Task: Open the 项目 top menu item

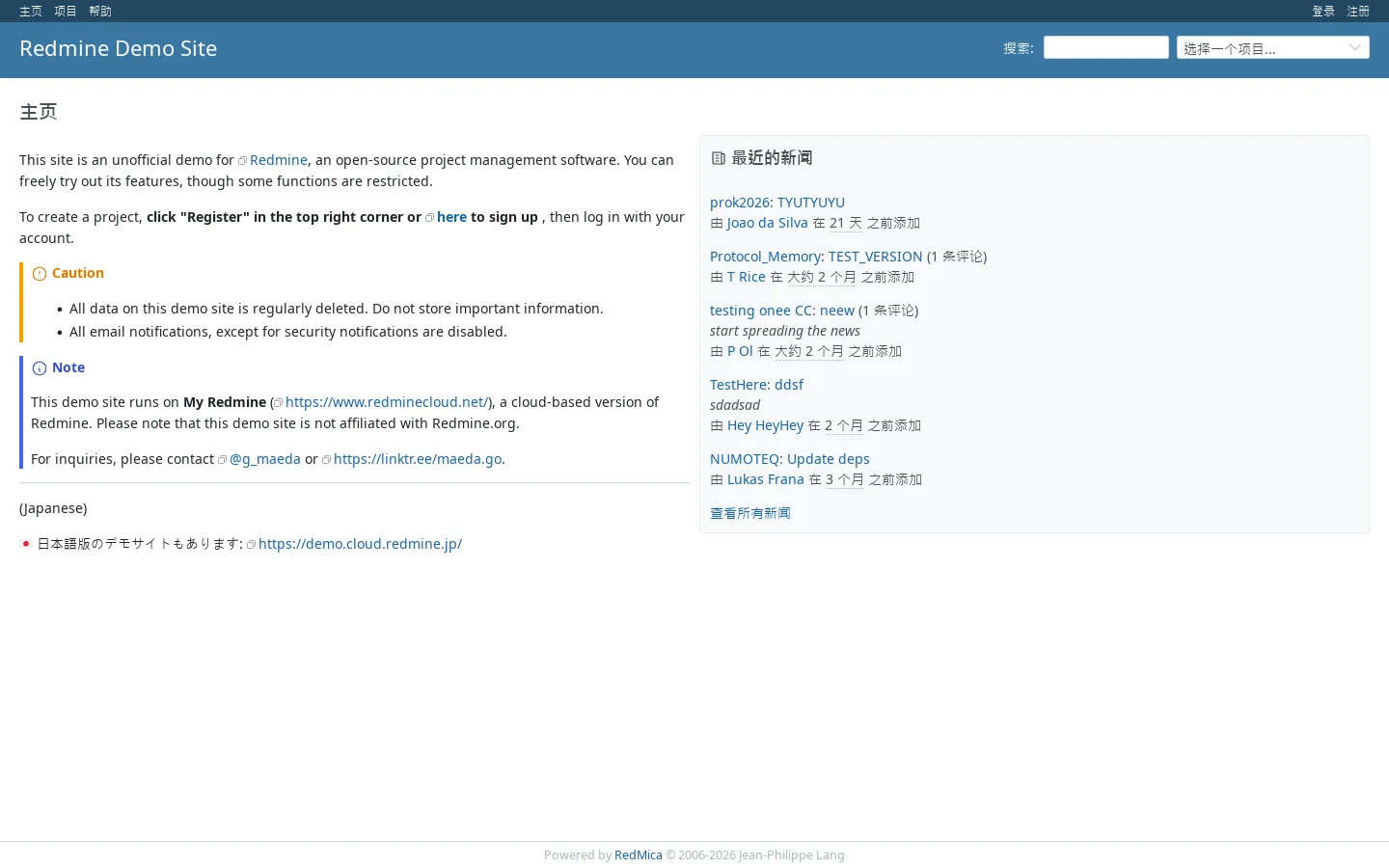Action: click(x=66, y=12)
